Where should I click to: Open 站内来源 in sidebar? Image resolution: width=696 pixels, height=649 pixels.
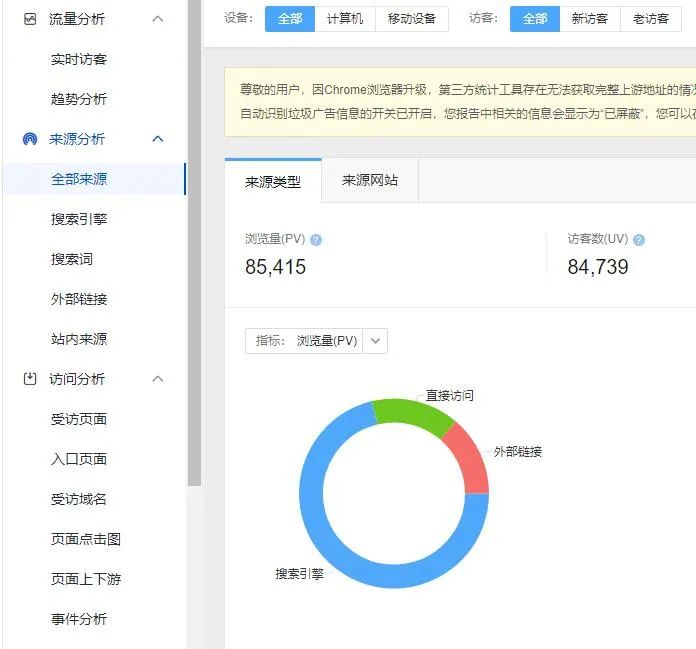(79, 339)
